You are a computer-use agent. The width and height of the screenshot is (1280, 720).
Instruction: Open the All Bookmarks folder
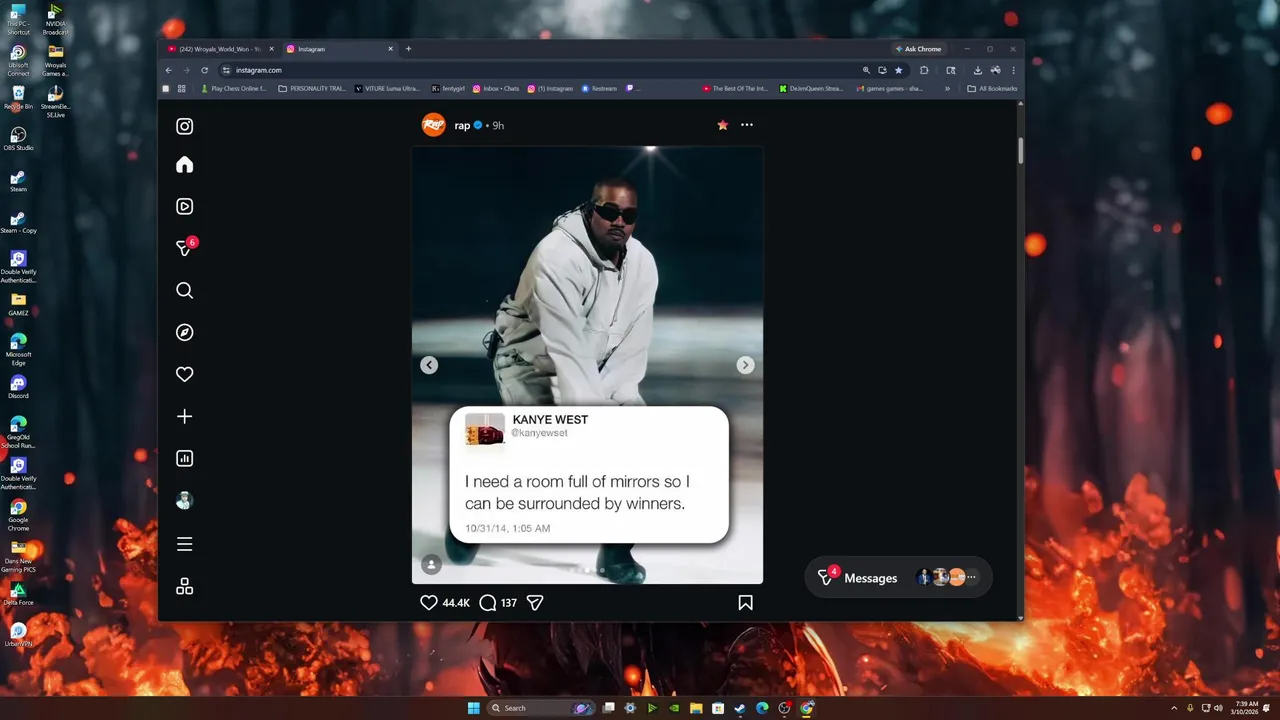coord(992,88)
